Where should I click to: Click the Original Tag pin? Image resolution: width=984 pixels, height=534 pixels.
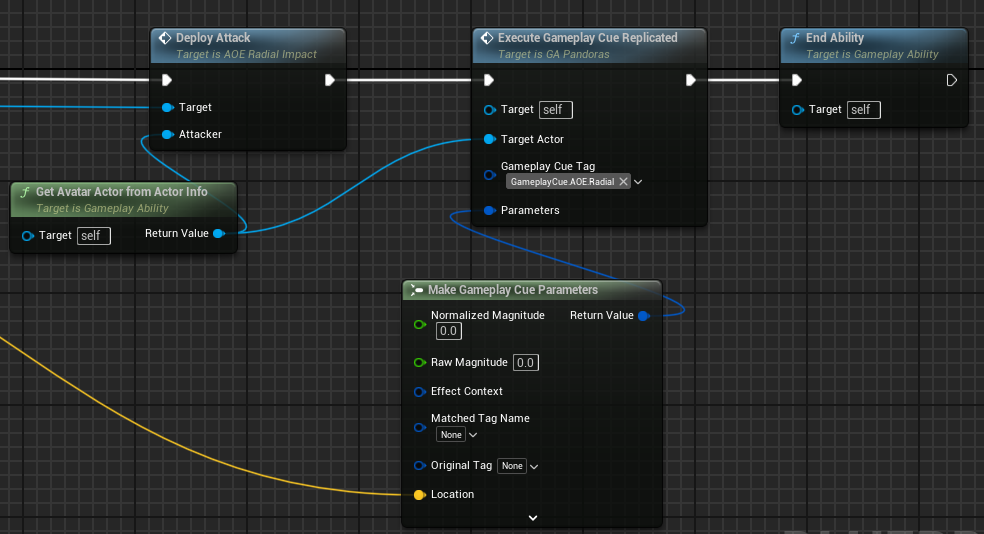coord(420,466)
